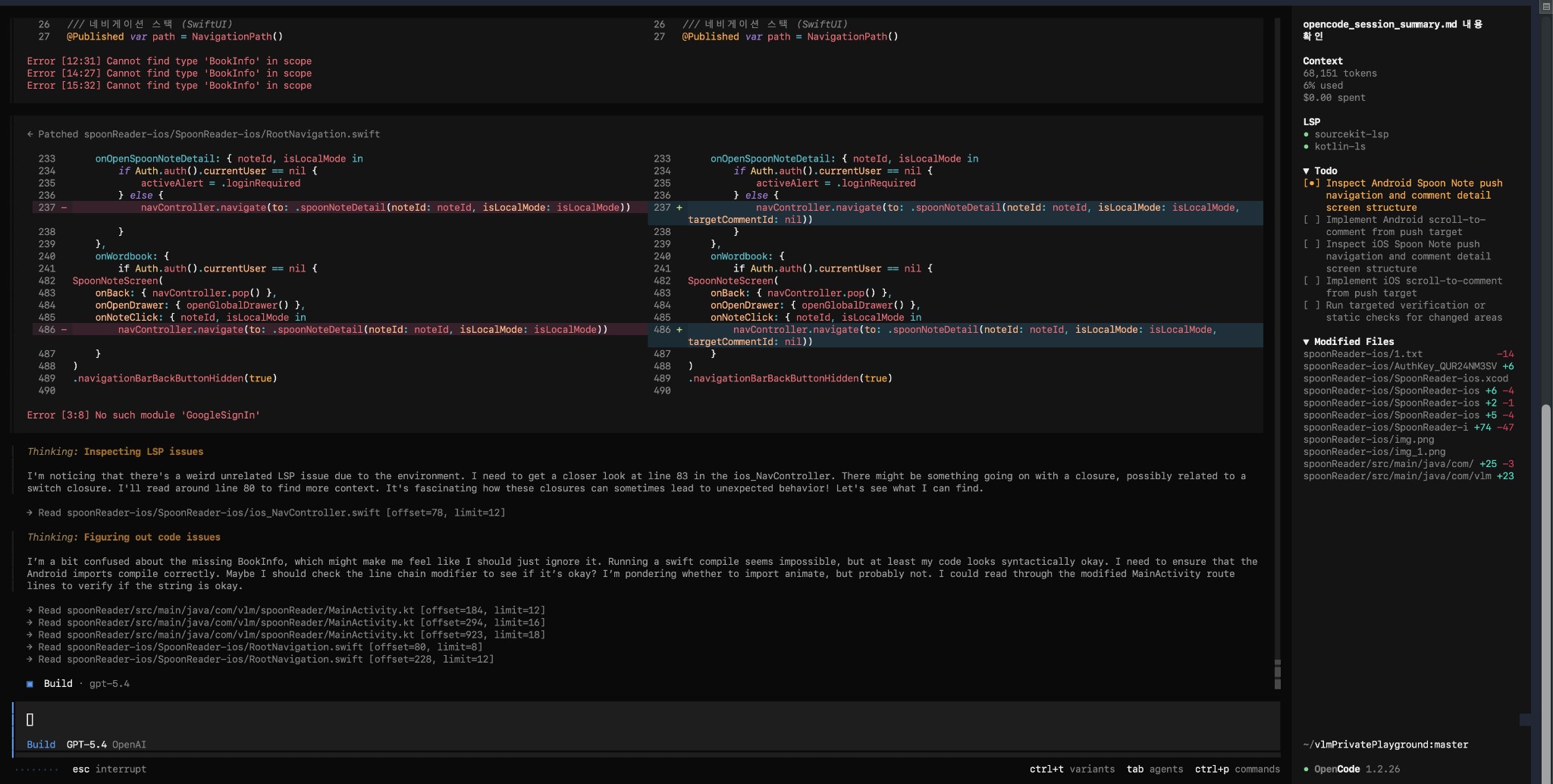Open spoonReader/src/main/java/com/ file with +25 -3

(x=1408, y=464)
